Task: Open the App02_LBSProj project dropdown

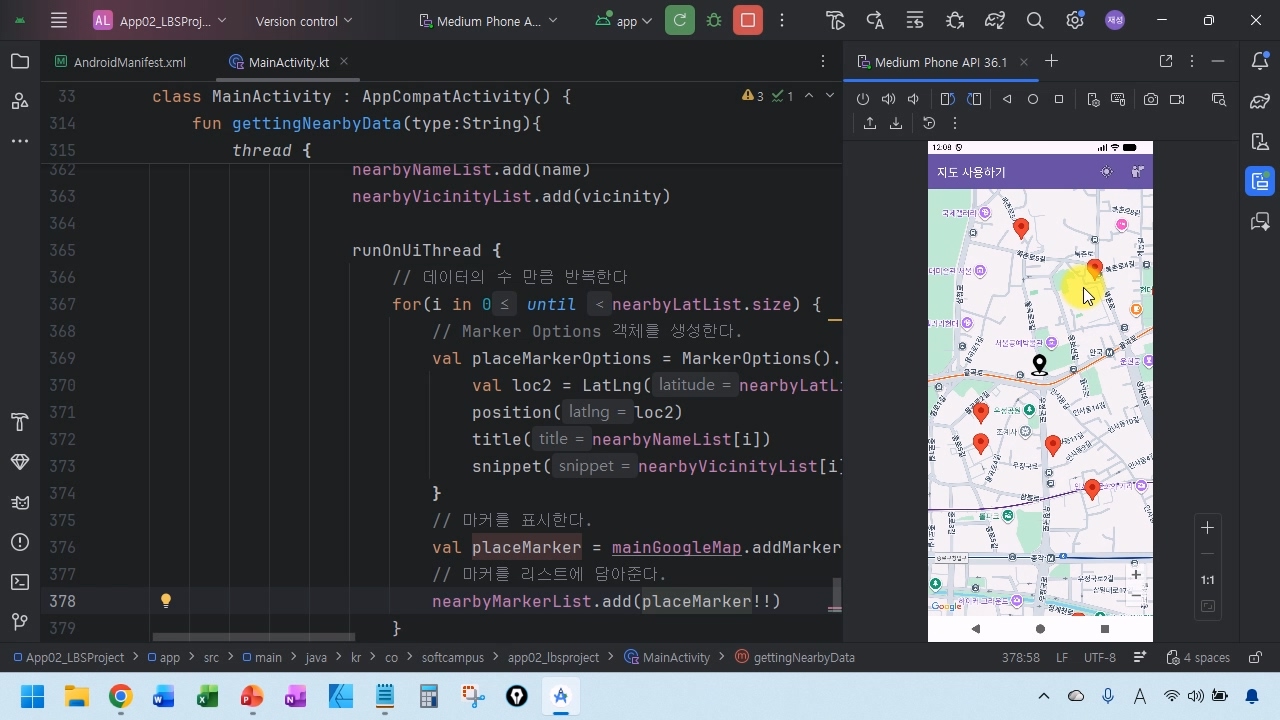Action: point(160,21)
